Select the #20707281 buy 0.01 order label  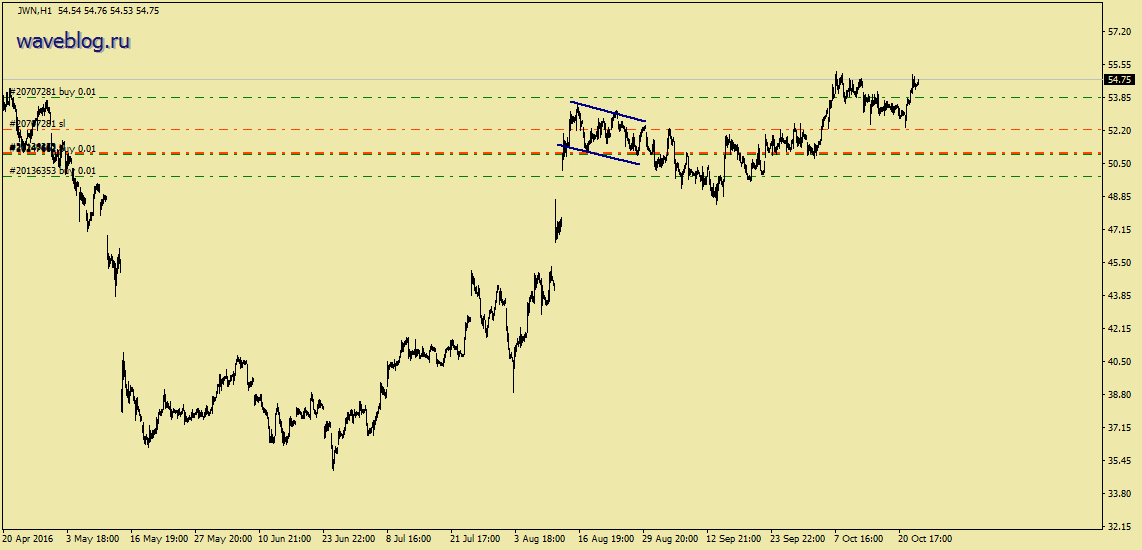coord(52,92)
